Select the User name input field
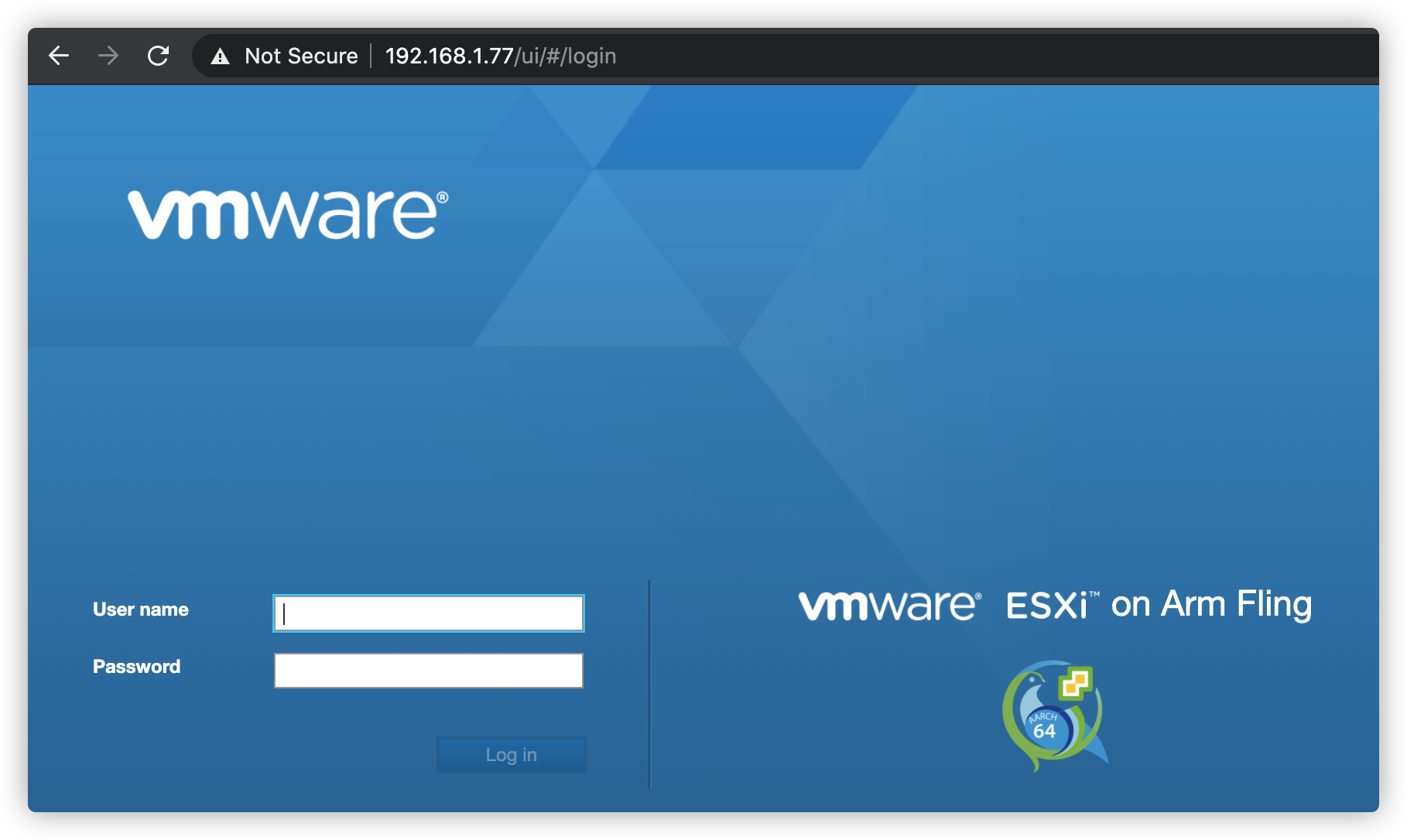The width and height of the screenshot is (1407, 840). (x=427, y=613)
